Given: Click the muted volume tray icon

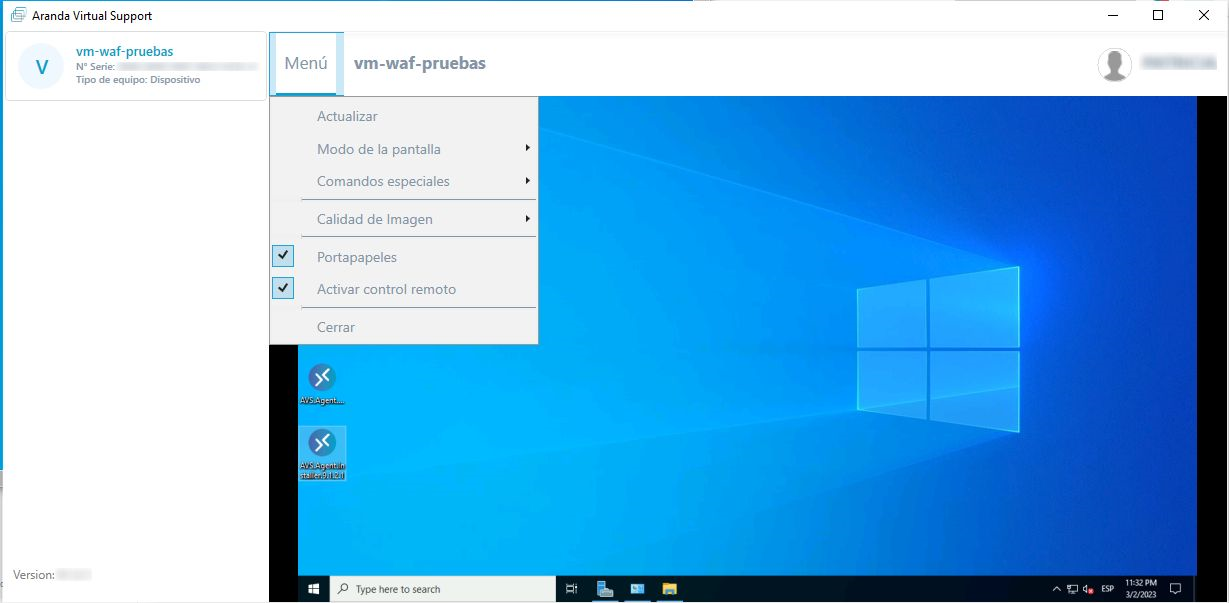Looking at the screenshot, I should pyautogui.click(x=1088, y=589).
